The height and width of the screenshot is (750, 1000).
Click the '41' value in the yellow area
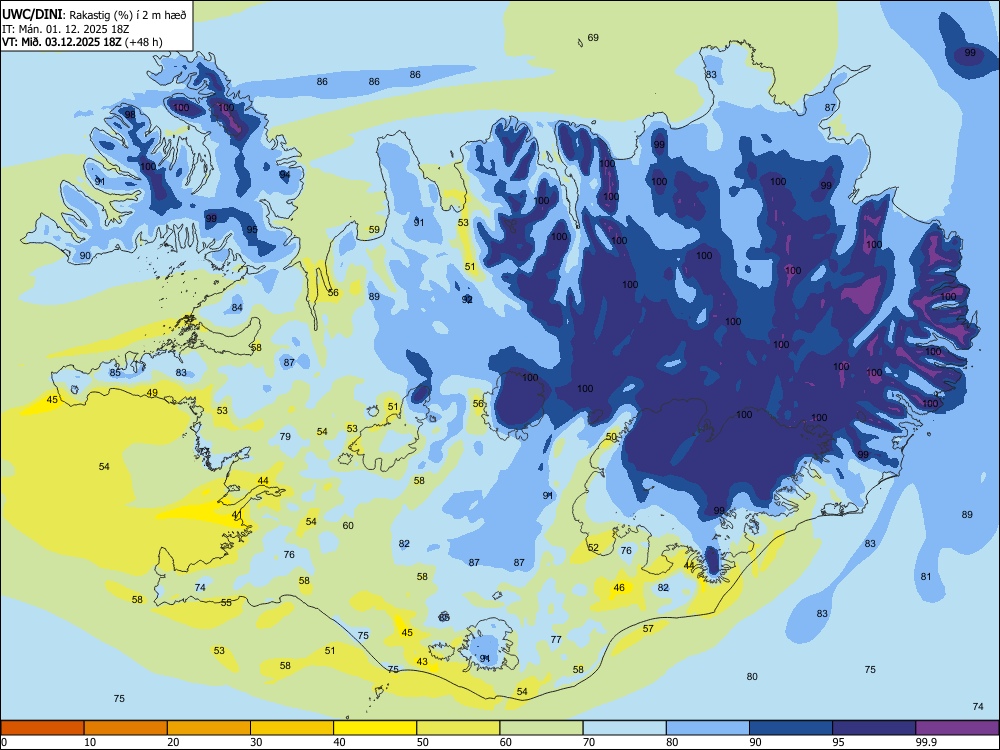tap(237, 515)
